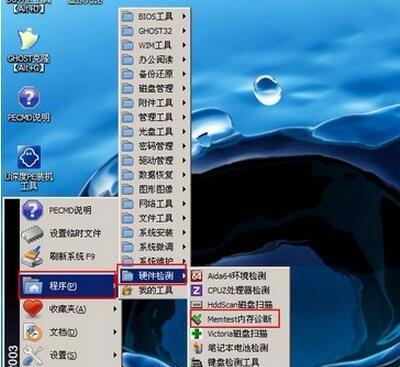Expand the 文档(D) submenu arrow

click(115, 332)
